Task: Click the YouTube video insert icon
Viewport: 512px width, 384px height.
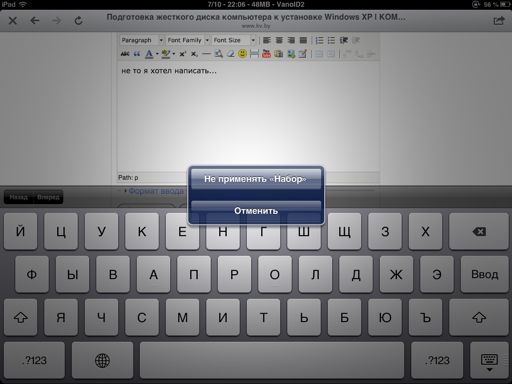Action: [266, 53]
